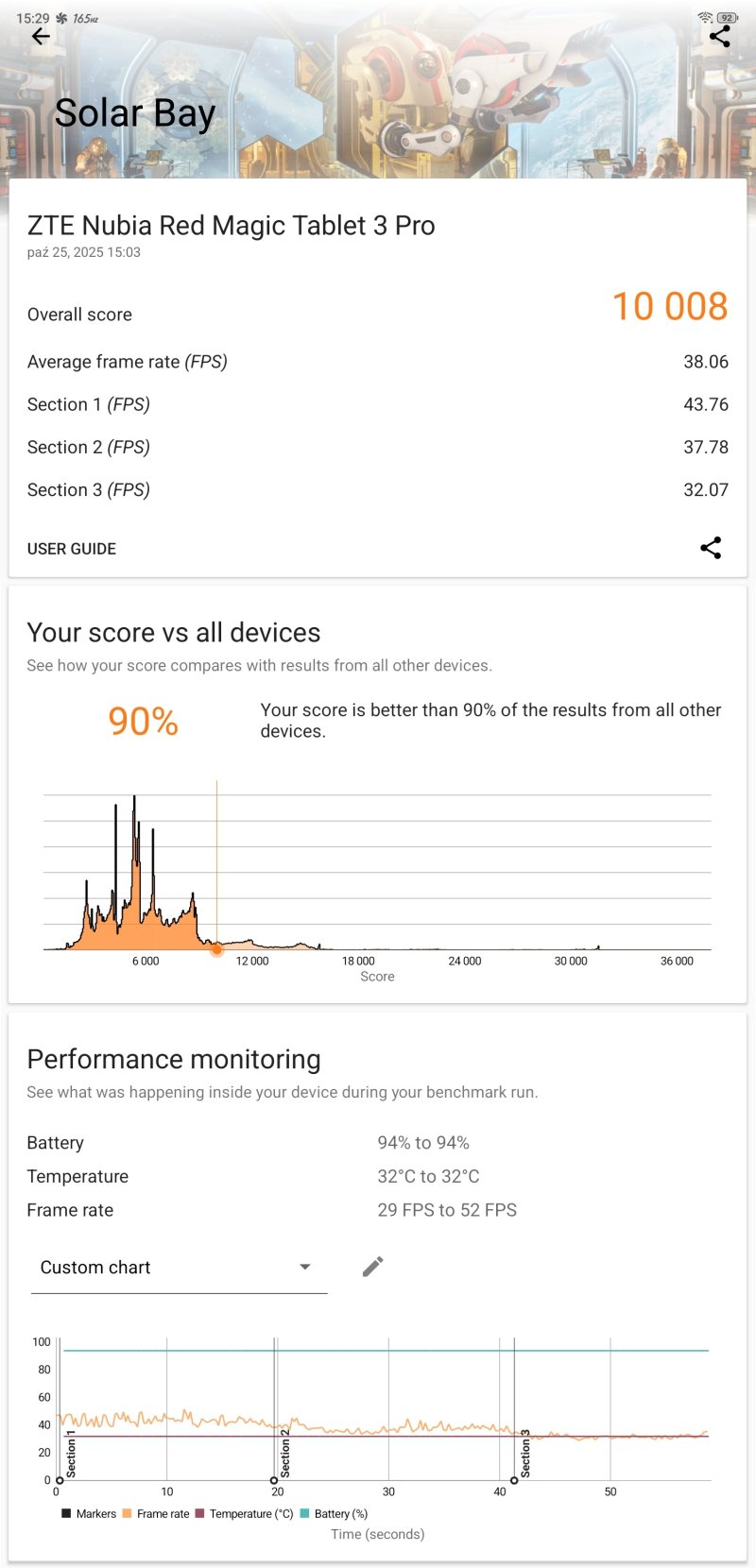Tap the Wi-Fi status icon
The height and width of the screenshot is (1568, 756).
coord(705,18)
